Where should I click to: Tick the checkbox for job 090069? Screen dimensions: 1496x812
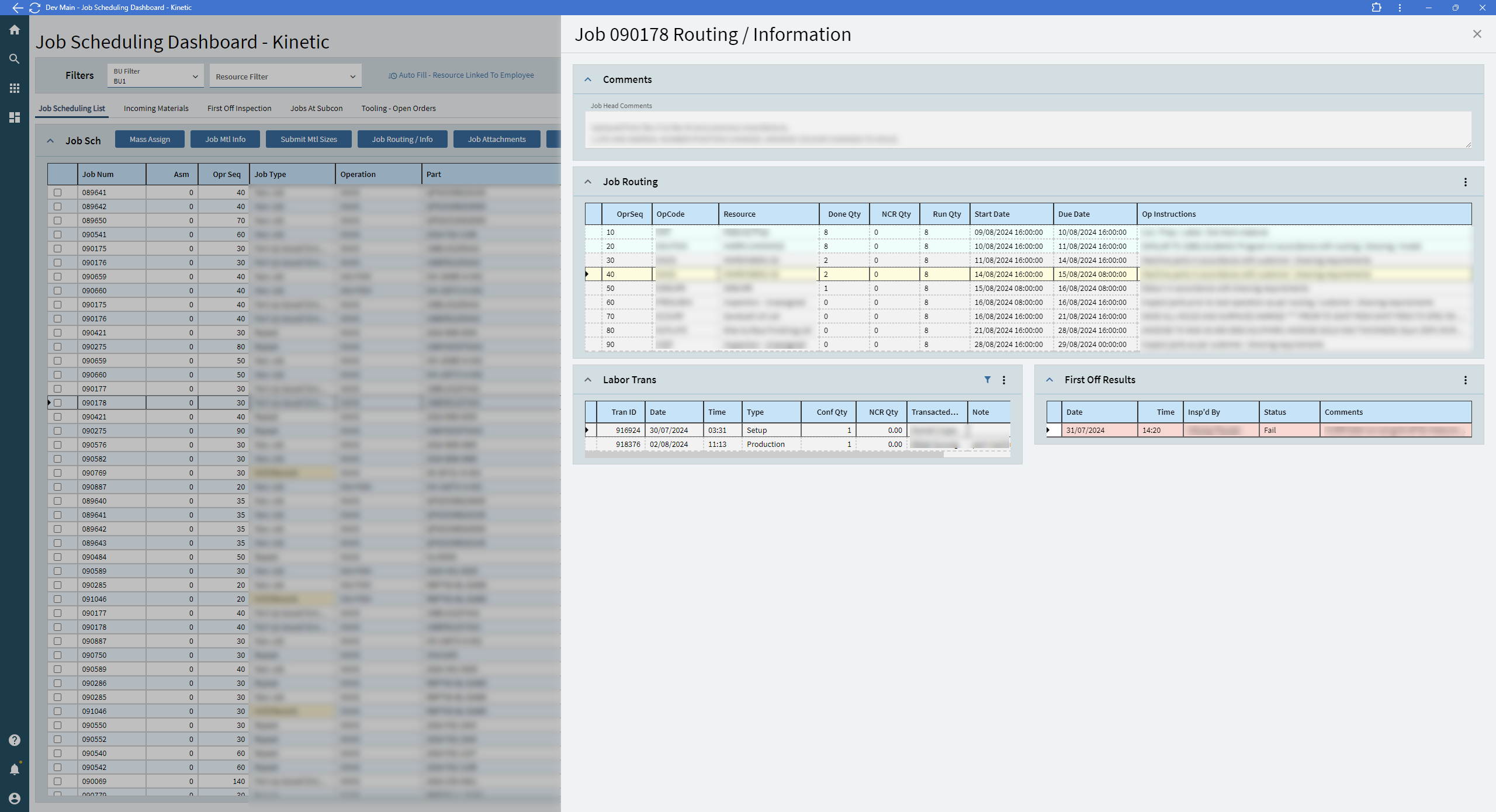57,781
